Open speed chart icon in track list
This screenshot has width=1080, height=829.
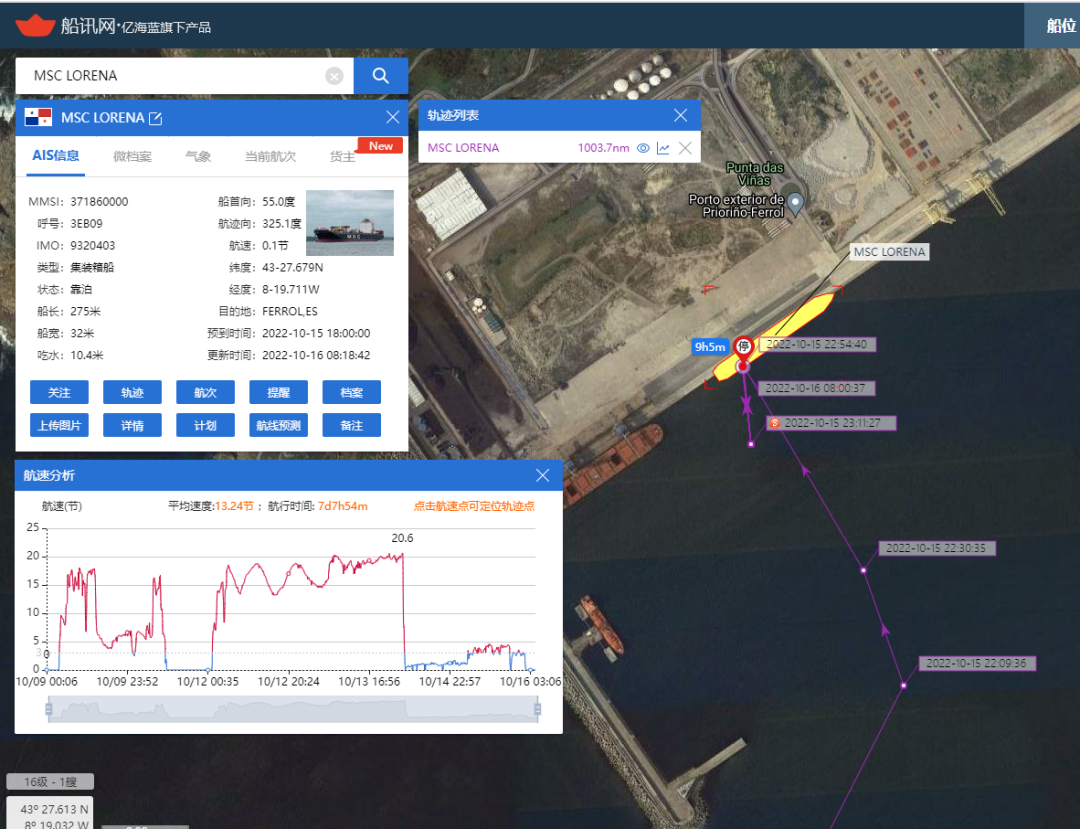(663, 148)
